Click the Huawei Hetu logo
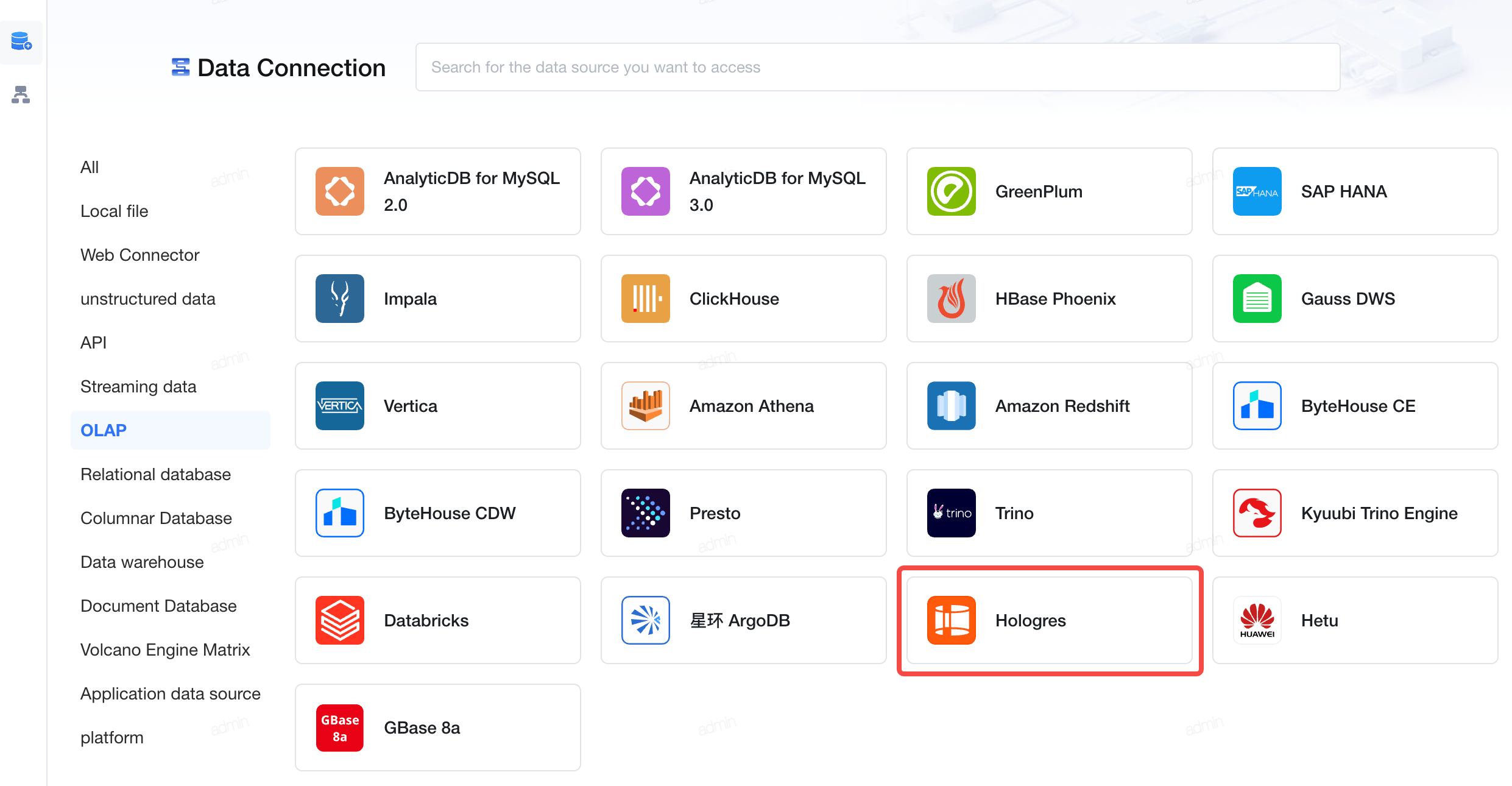The image size is (1512, 786). tap(1257, 620)
